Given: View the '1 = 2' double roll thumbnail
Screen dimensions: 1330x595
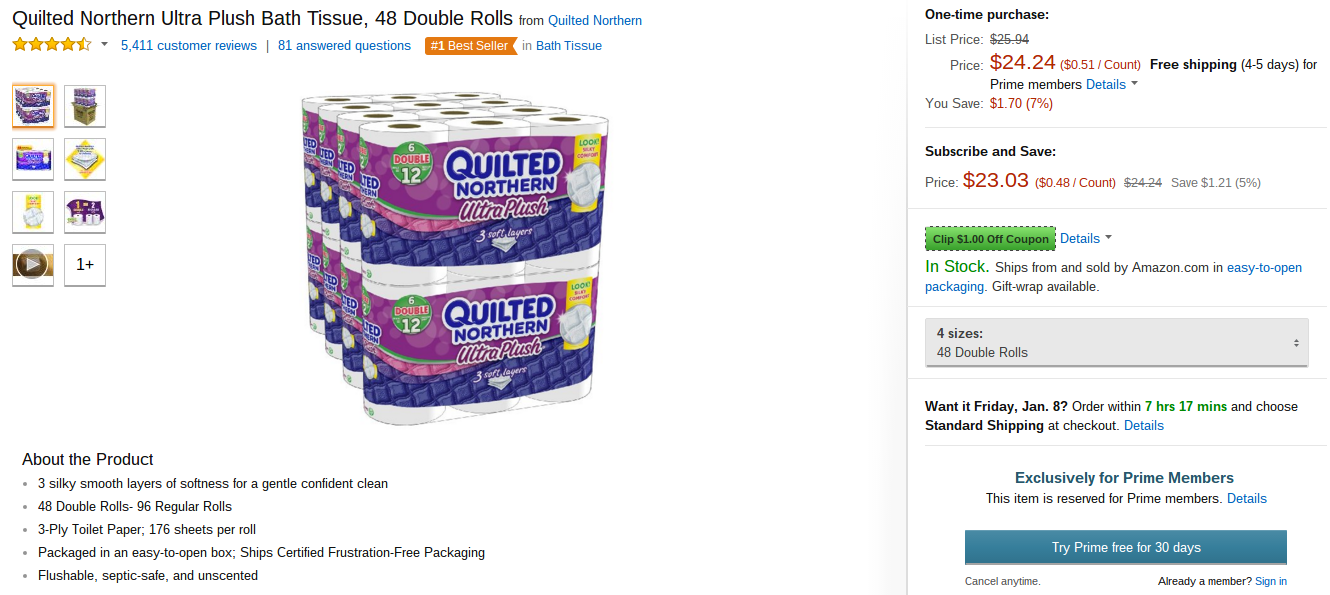Looking at the screenshot, I should [85, 212].
